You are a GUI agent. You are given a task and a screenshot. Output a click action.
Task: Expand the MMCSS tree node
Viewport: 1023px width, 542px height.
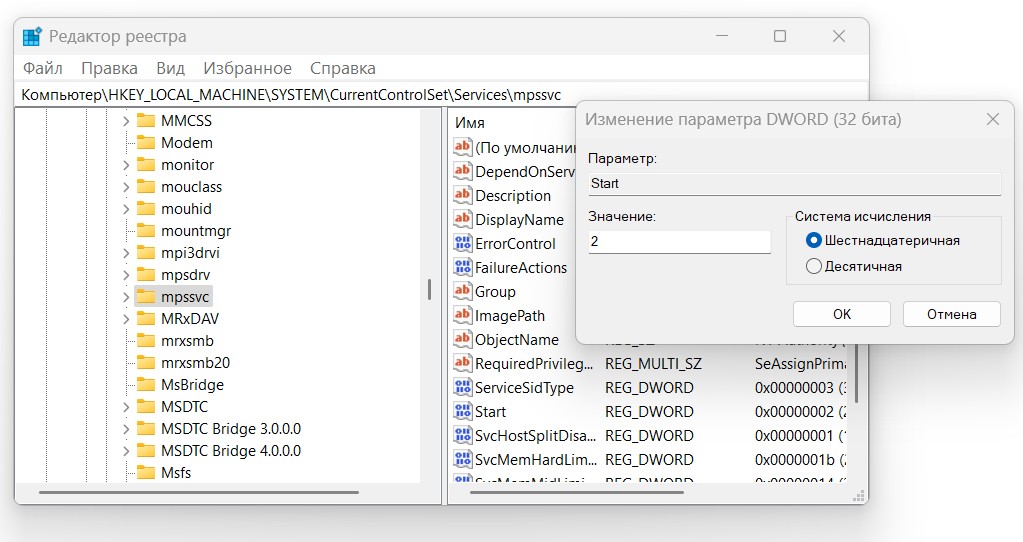[126, 121]
